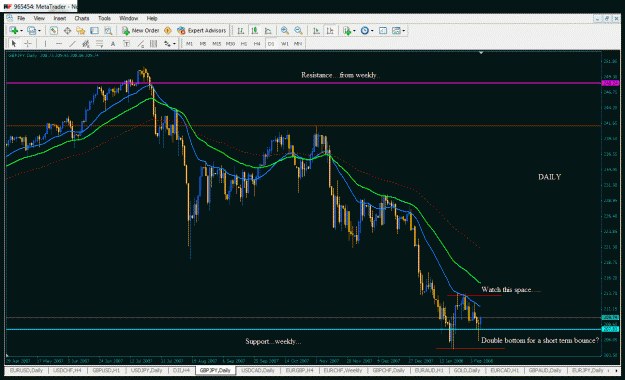This screenshot has width=625, height=380.
Task: Select the Equidistant Channel tool
Action: point(86,43)
